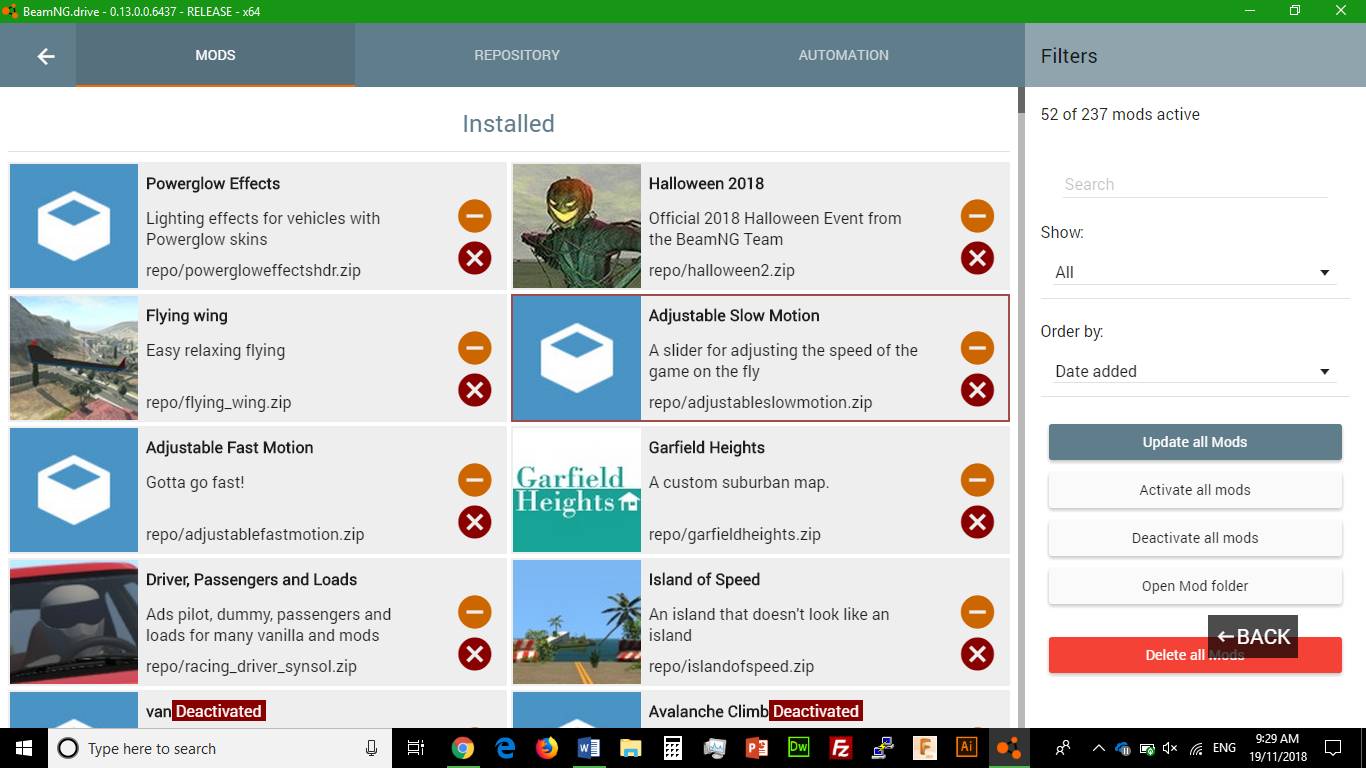Open the Order by Date added dropdown
This screenshot has width=1366, height=768.
click(x=1195, y=371)
